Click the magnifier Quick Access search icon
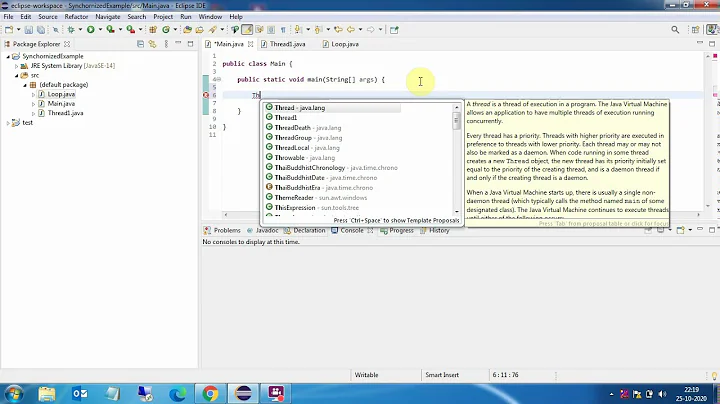The width and height of the screenshot is (720, 404). [675, 30]
